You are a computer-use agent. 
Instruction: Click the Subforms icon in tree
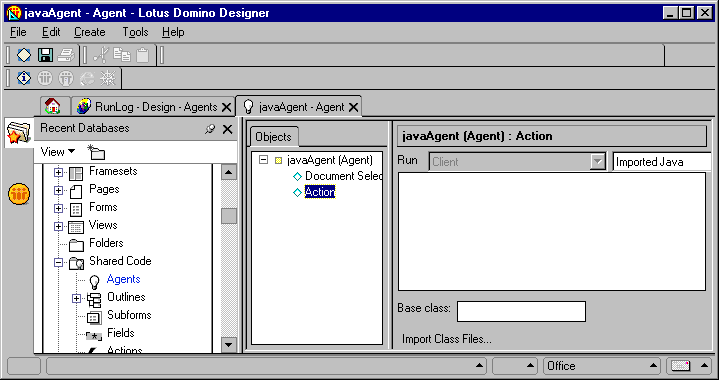[94, 317]
